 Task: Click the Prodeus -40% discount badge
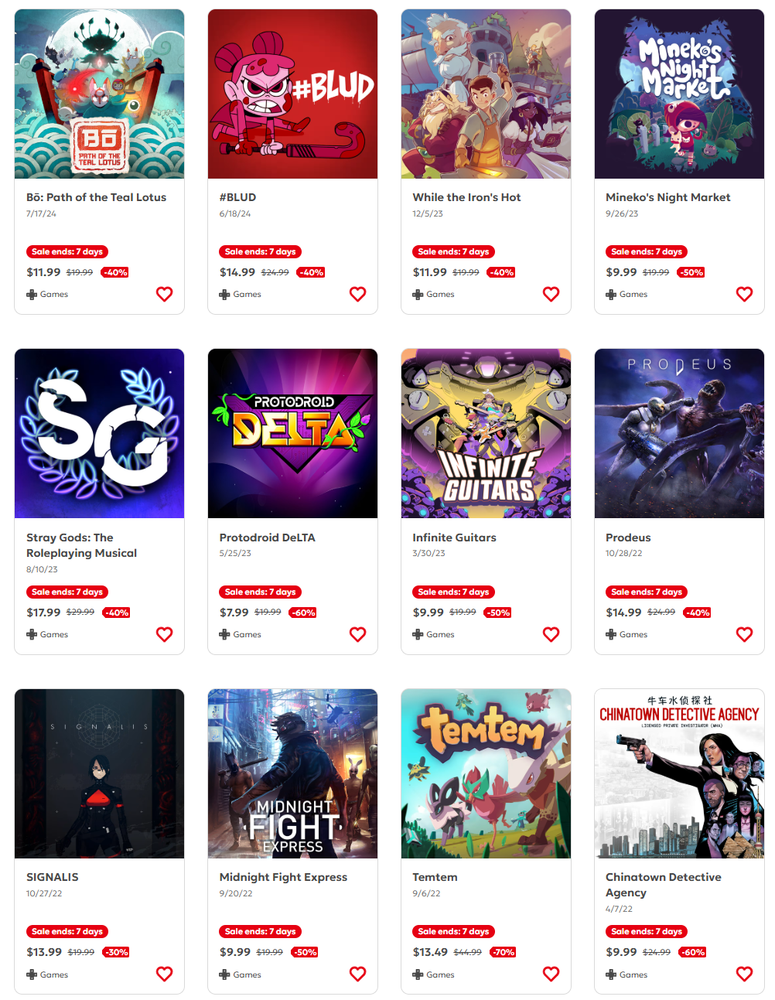point(697,612)
